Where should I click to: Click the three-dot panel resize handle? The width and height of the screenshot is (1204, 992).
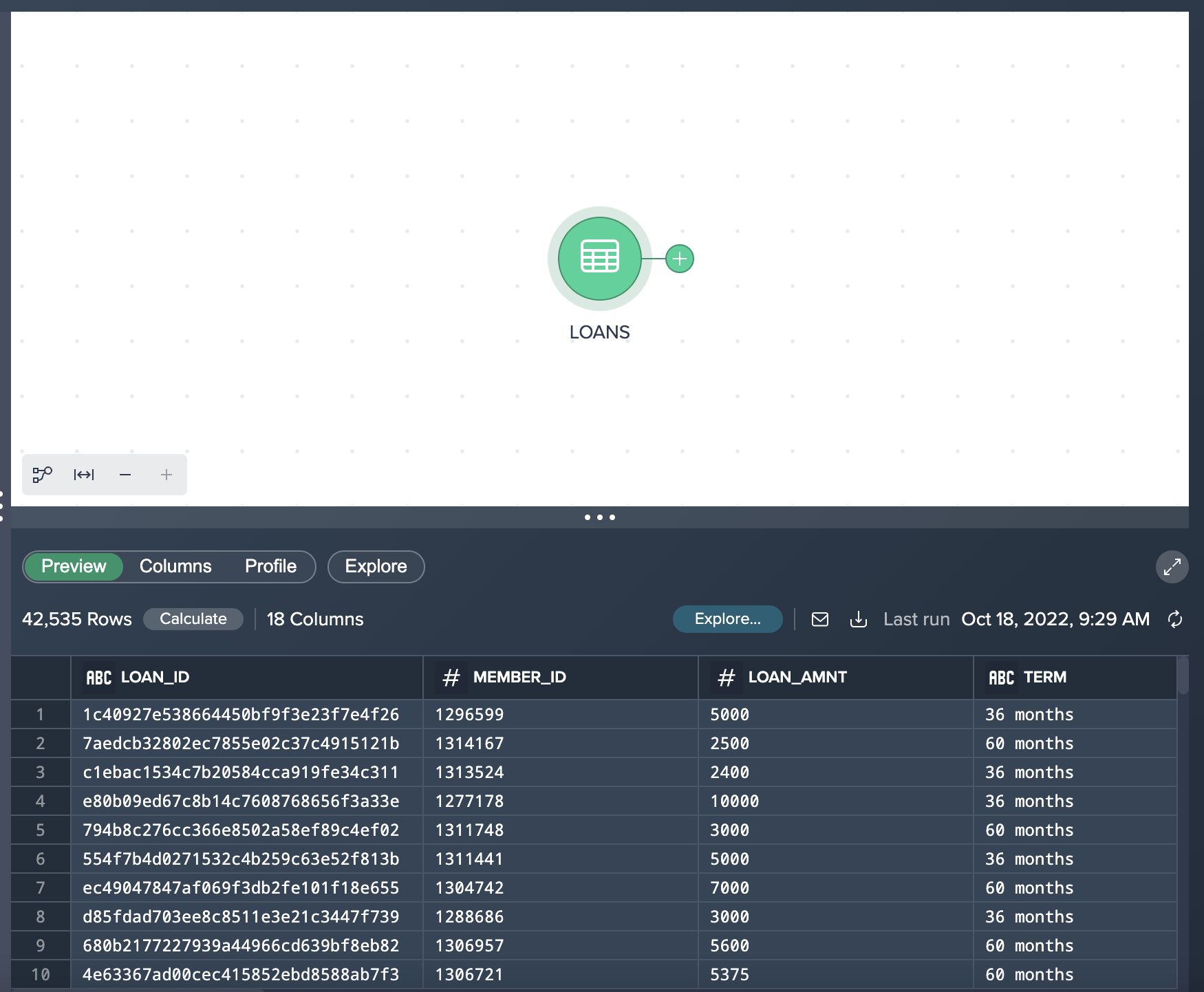[599, 517]
